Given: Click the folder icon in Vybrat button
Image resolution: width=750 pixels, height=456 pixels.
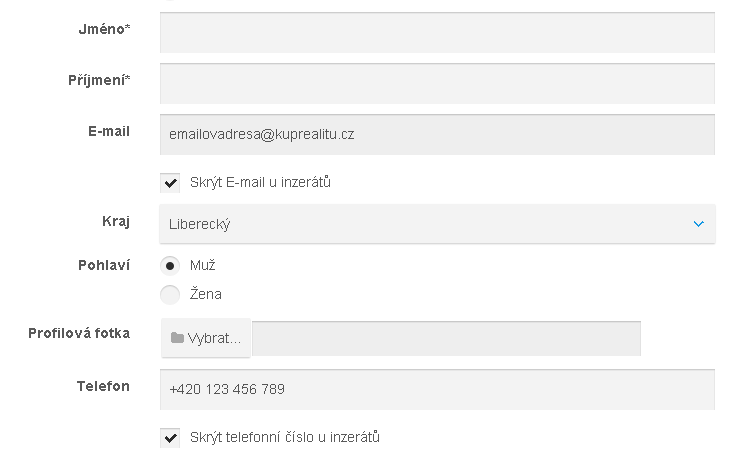Looking at the screenshot, I should pos(177,338).
